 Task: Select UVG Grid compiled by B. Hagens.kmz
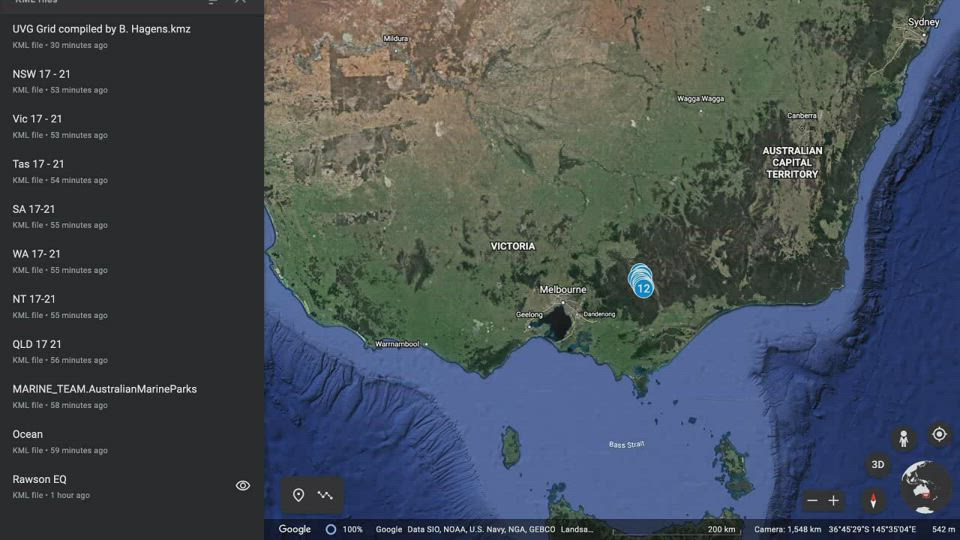(x=101, y=29)
